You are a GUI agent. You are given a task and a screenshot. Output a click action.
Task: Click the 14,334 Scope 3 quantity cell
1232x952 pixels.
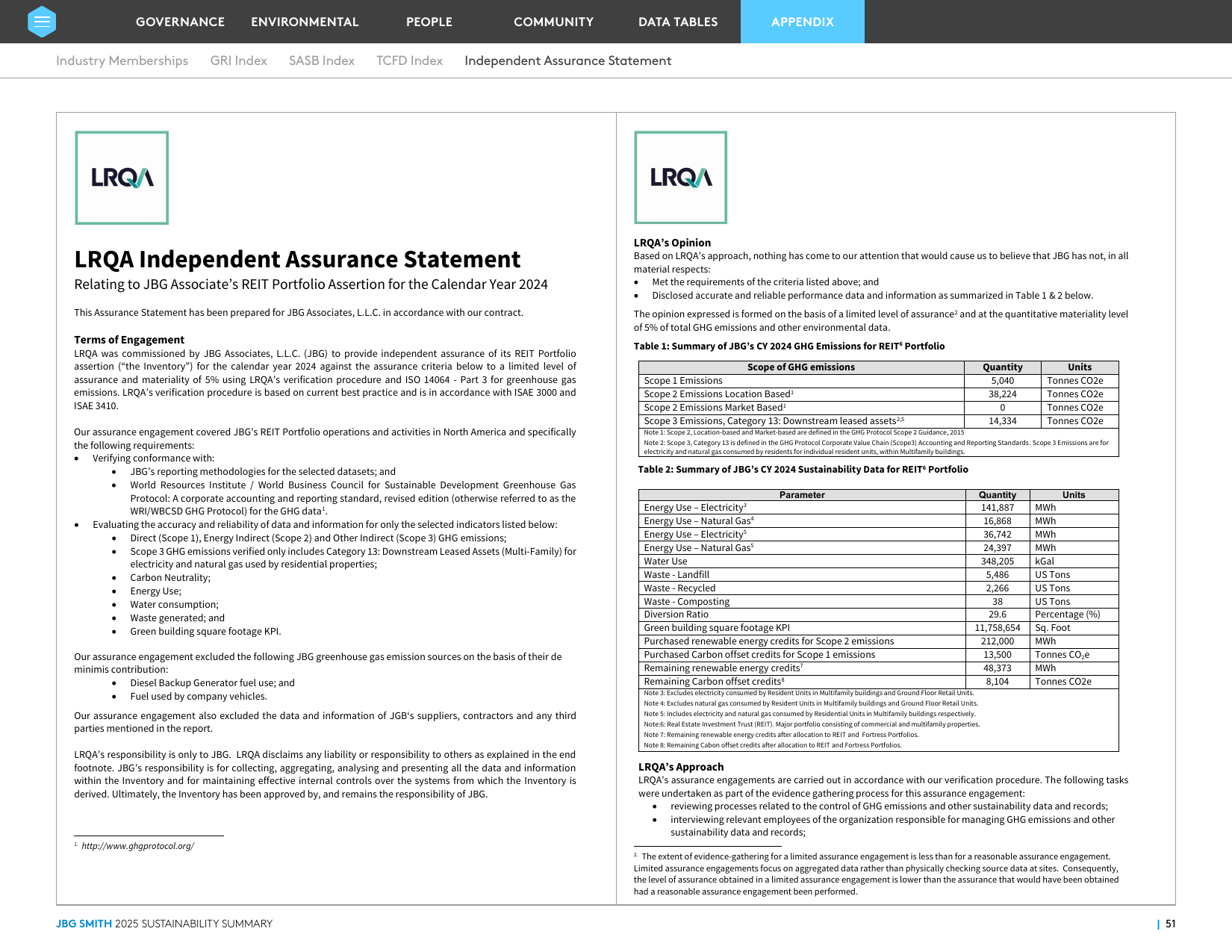coord(1002,421)
